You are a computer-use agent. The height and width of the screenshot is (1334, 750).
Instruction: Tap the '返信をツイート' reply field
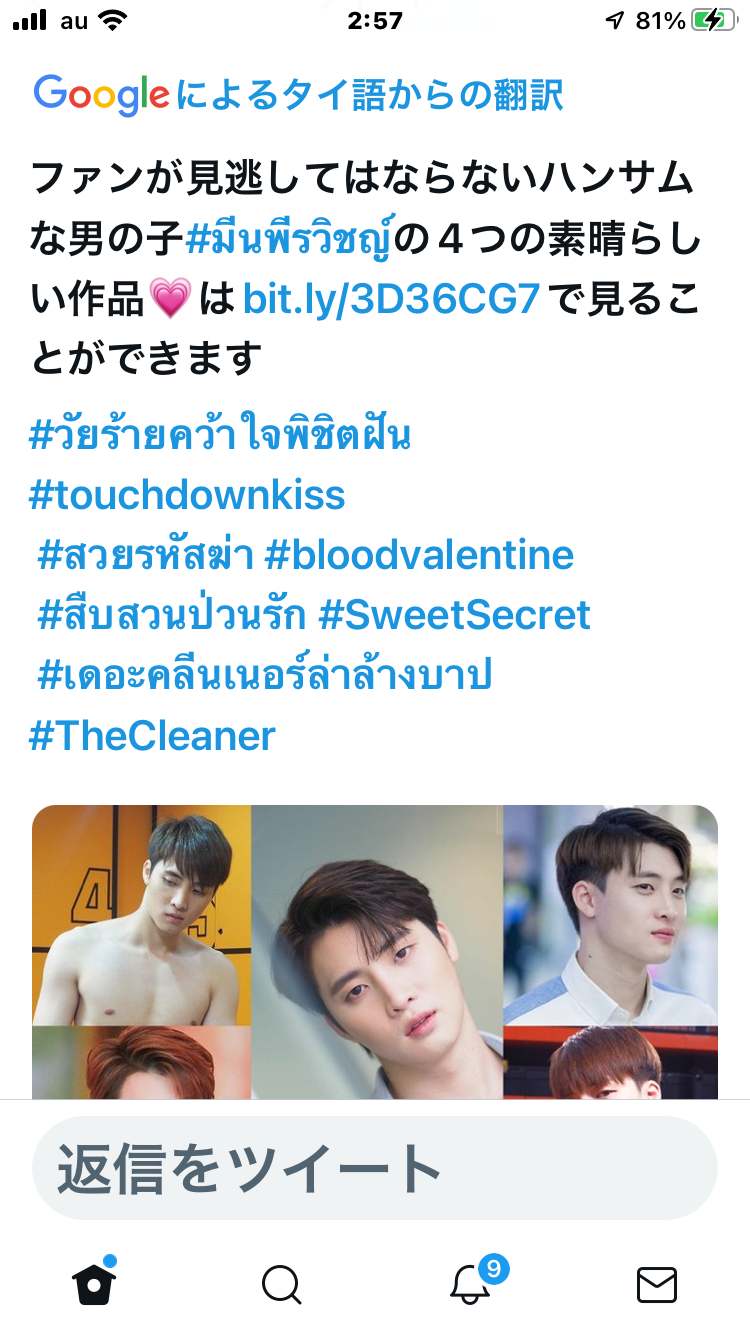[375, 1167]
